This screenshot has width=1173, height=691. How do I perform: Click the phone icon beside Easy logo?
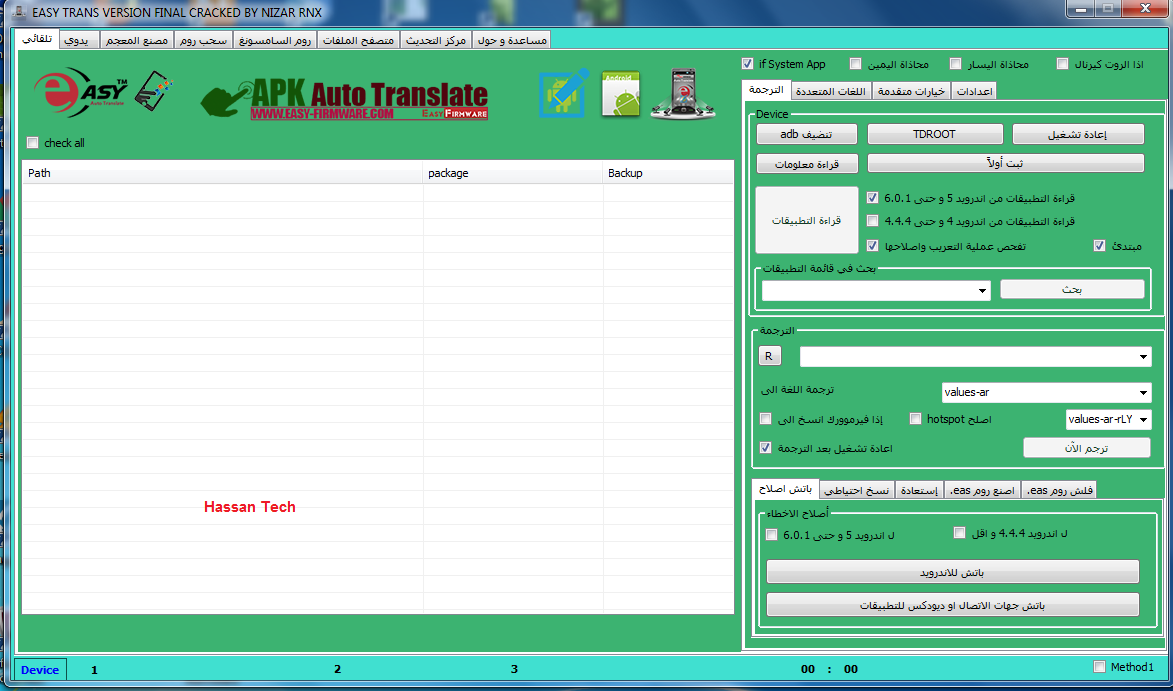tap(153, 91)
